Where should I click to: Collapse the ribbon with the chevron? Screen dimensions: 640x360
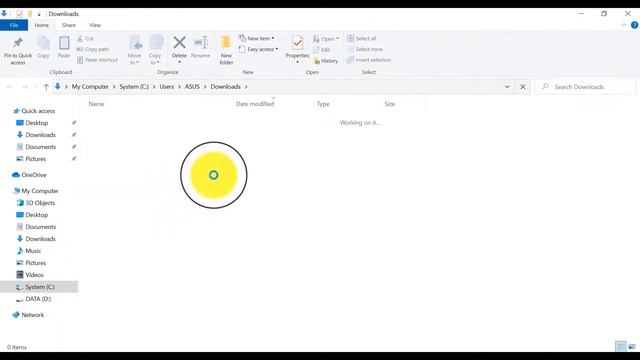coord(624,25)
